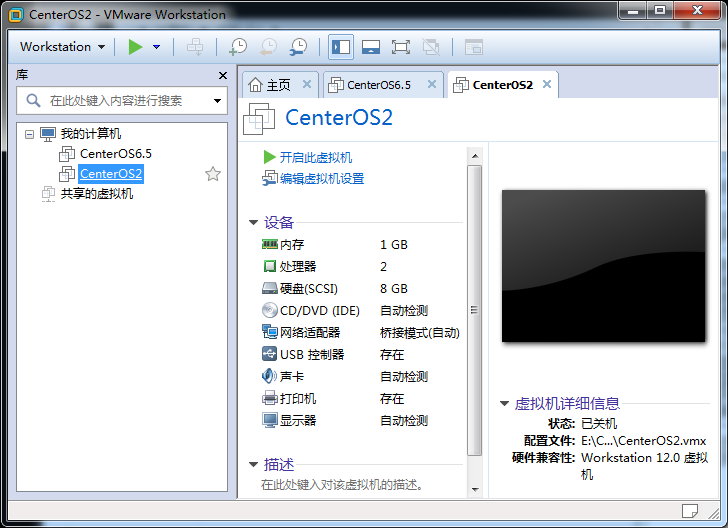Click 编辑虚拟机设置 link
The image size is (728, 528).
[x=322, y=178]
